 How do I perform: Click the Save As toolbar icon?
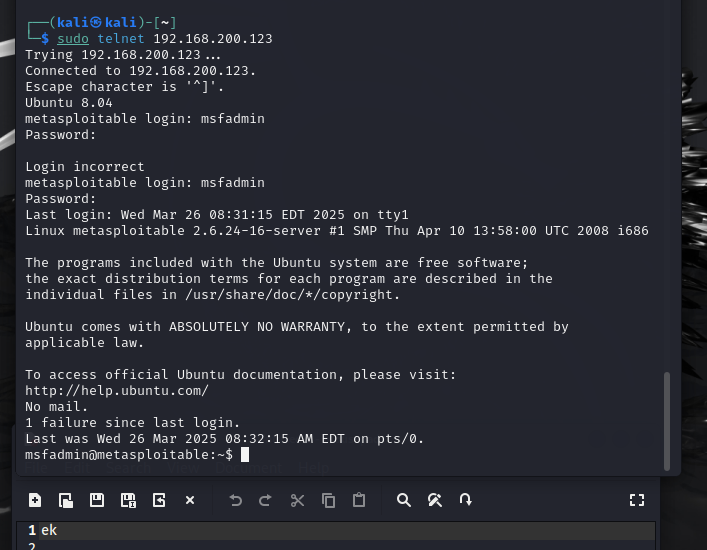tap(128, 500)
